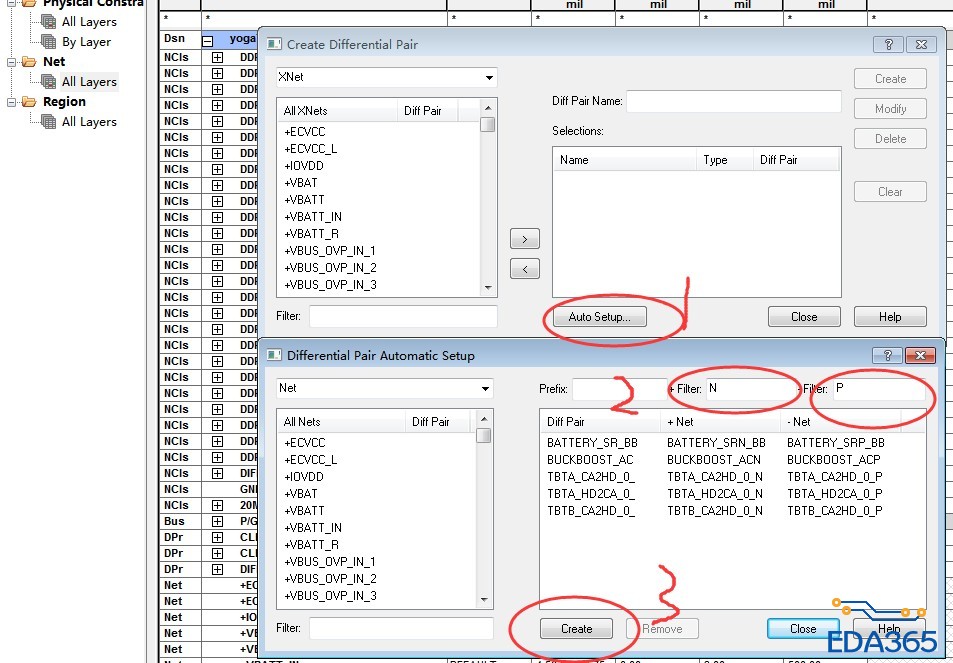This screenshot has height=663, width=953.
Task: Expand the Bus row P/G
Action: point(217,521)
